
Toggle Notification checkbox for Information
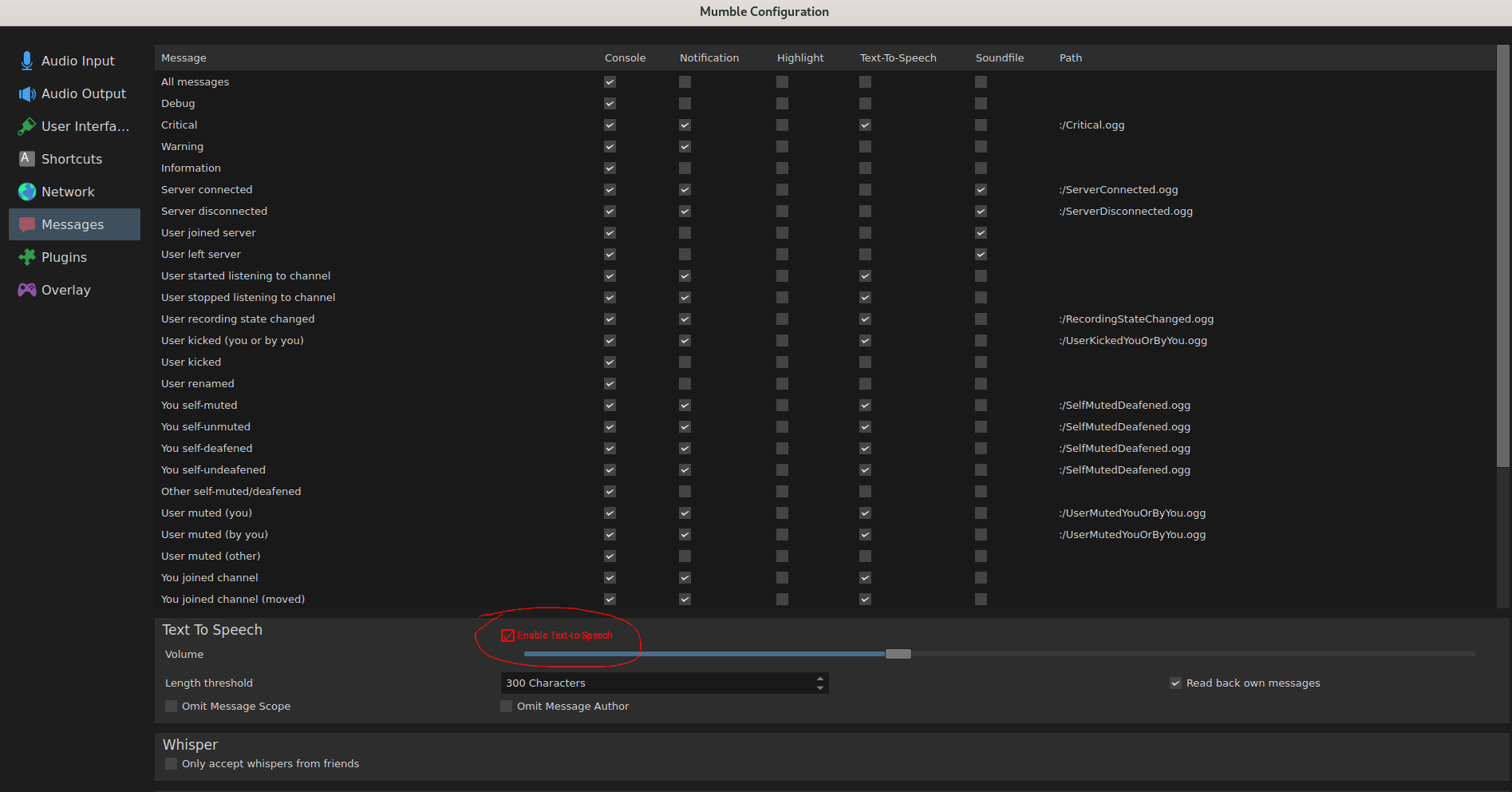tap(685, 168)
